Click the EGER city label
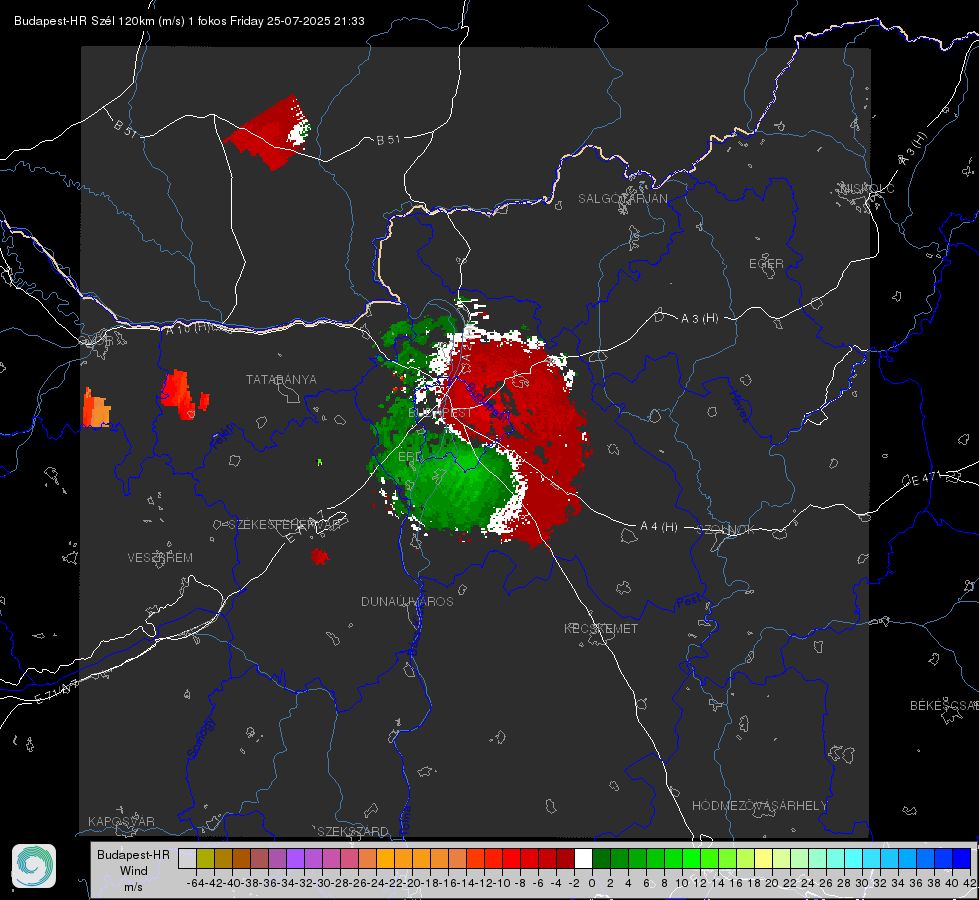This screenshot has height=900, width=979. click(766, 264)
